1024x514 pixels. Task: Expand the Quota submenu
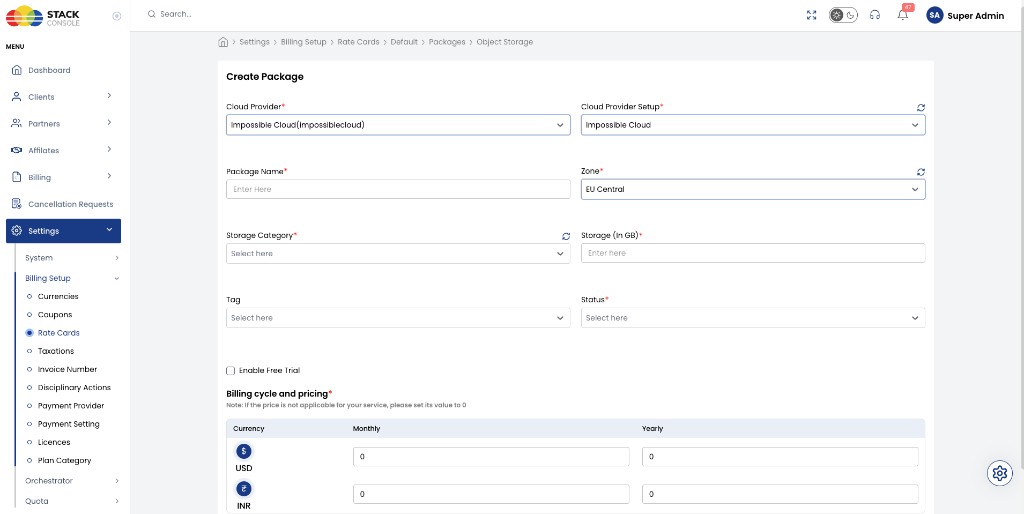pyautogui.click(x=72, y=502)
